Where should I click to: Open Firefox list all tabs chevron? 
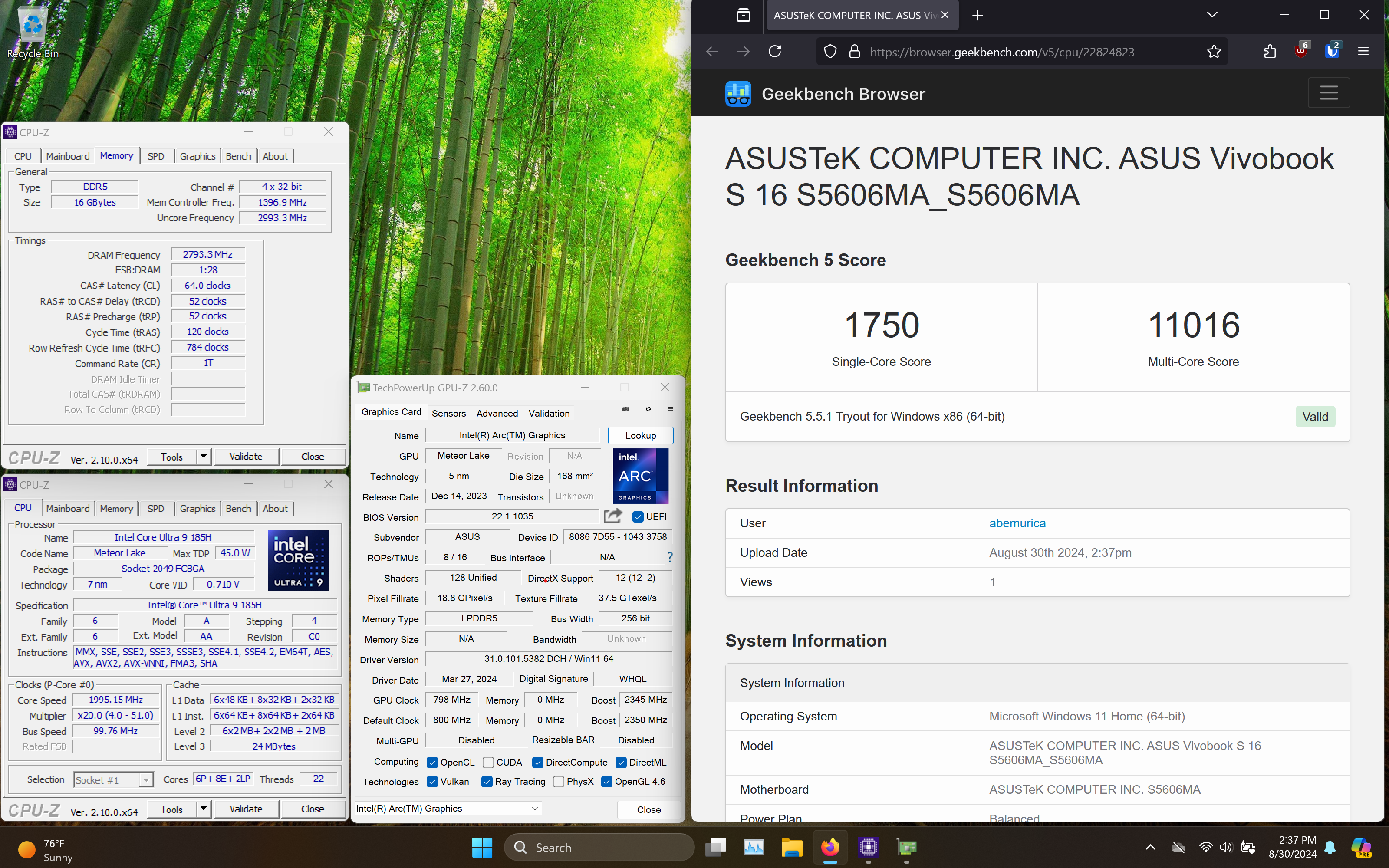1212,16
